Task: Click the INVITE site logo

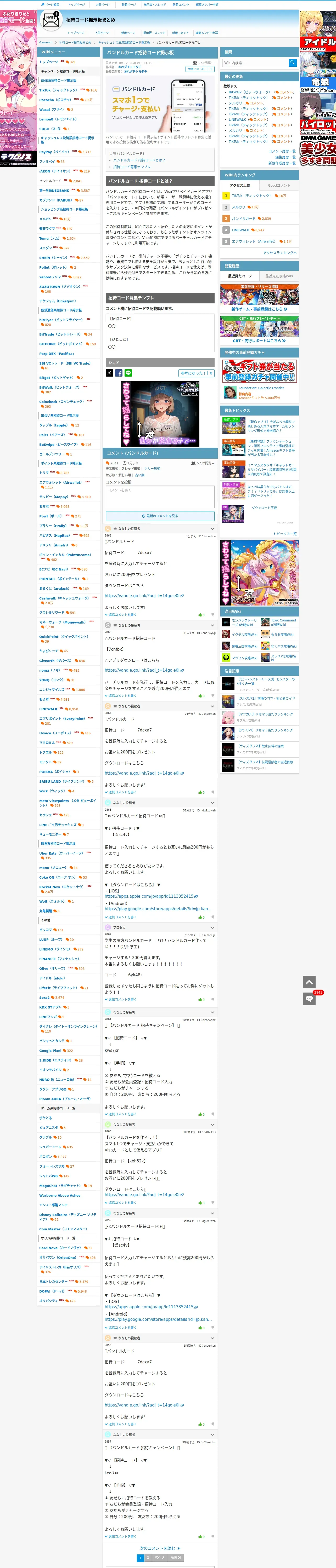Action: 51,20
